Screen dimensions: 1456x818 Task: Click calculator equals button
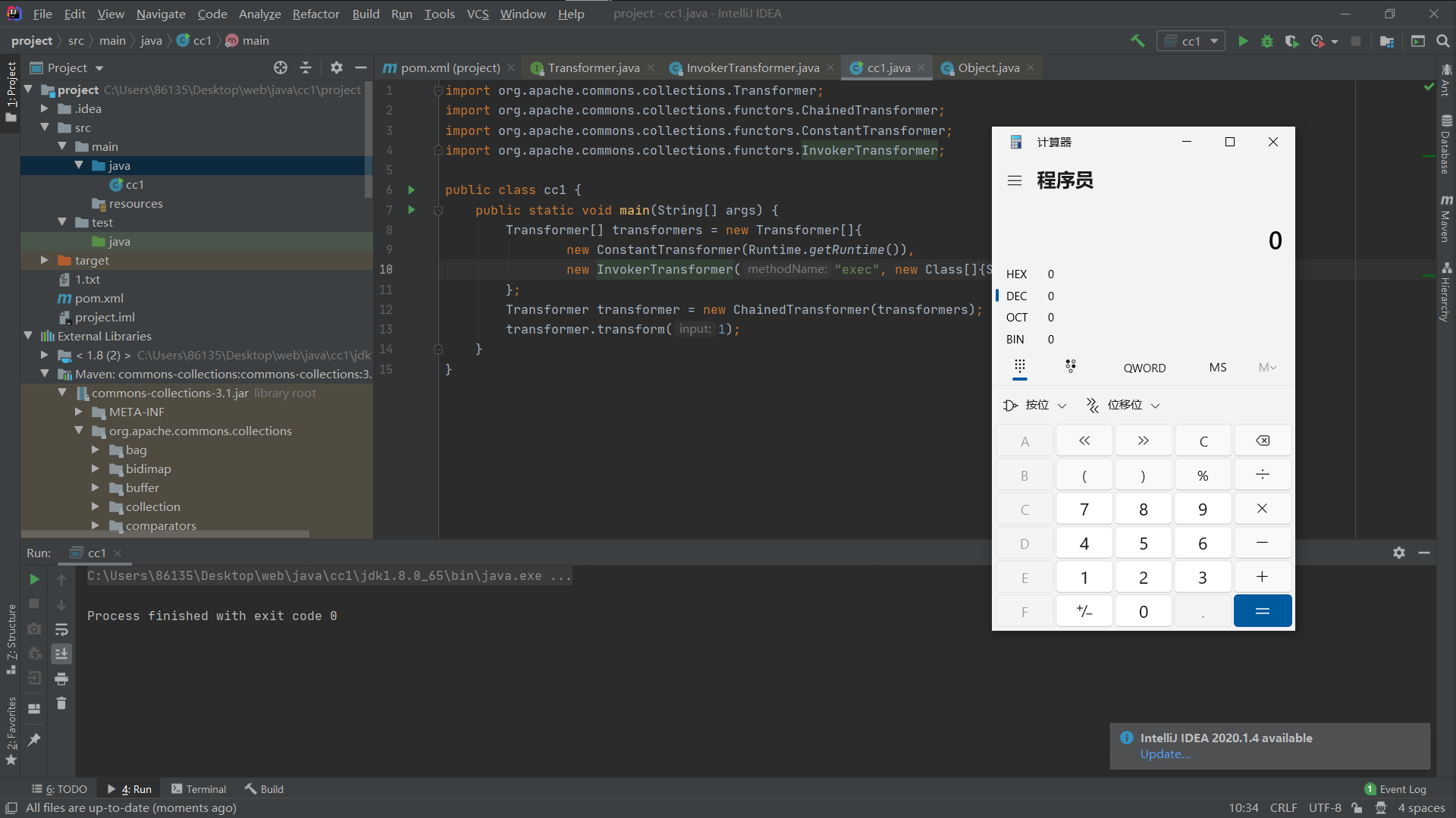pos(1263,611)
